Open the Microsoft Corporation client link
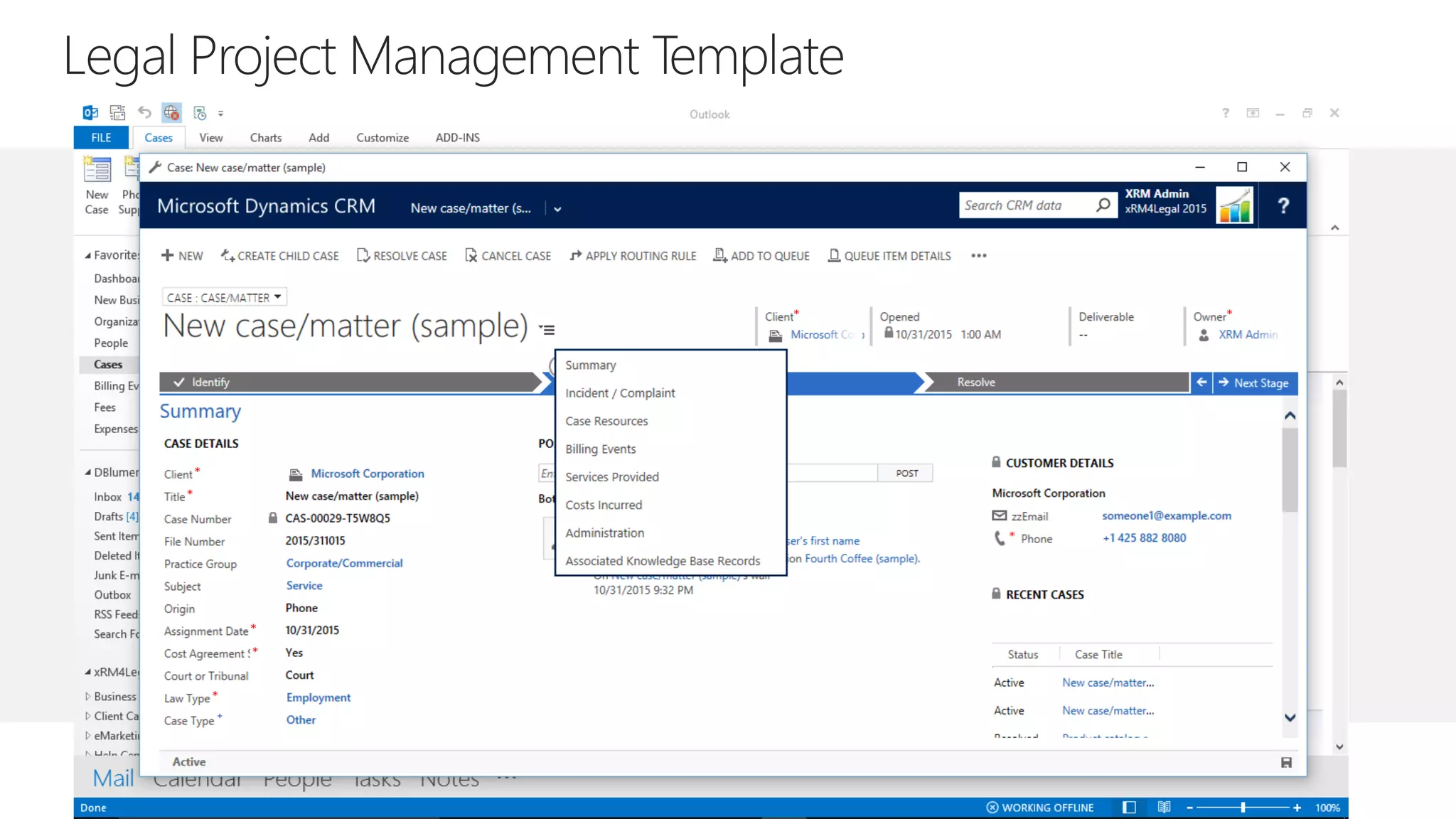Screen dimensions: 1456x819 367,473
